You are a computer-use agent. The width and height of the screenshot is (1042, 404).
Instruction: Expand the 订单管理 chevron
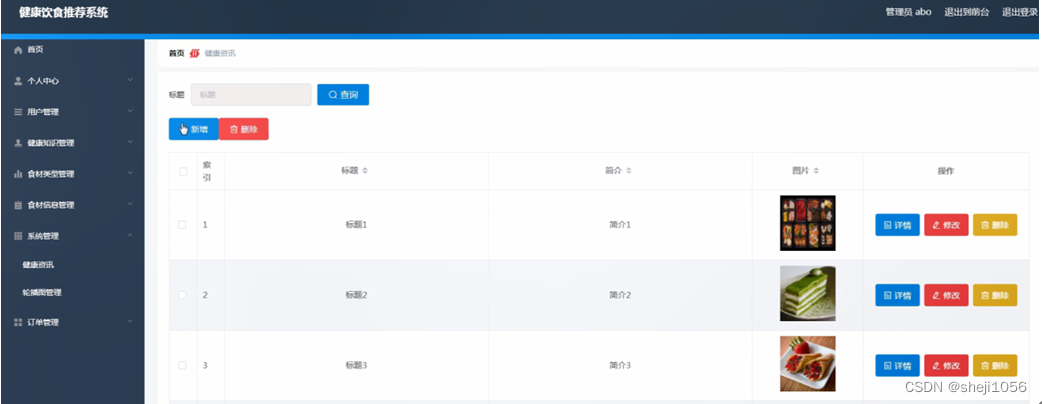tap(130, 322)
